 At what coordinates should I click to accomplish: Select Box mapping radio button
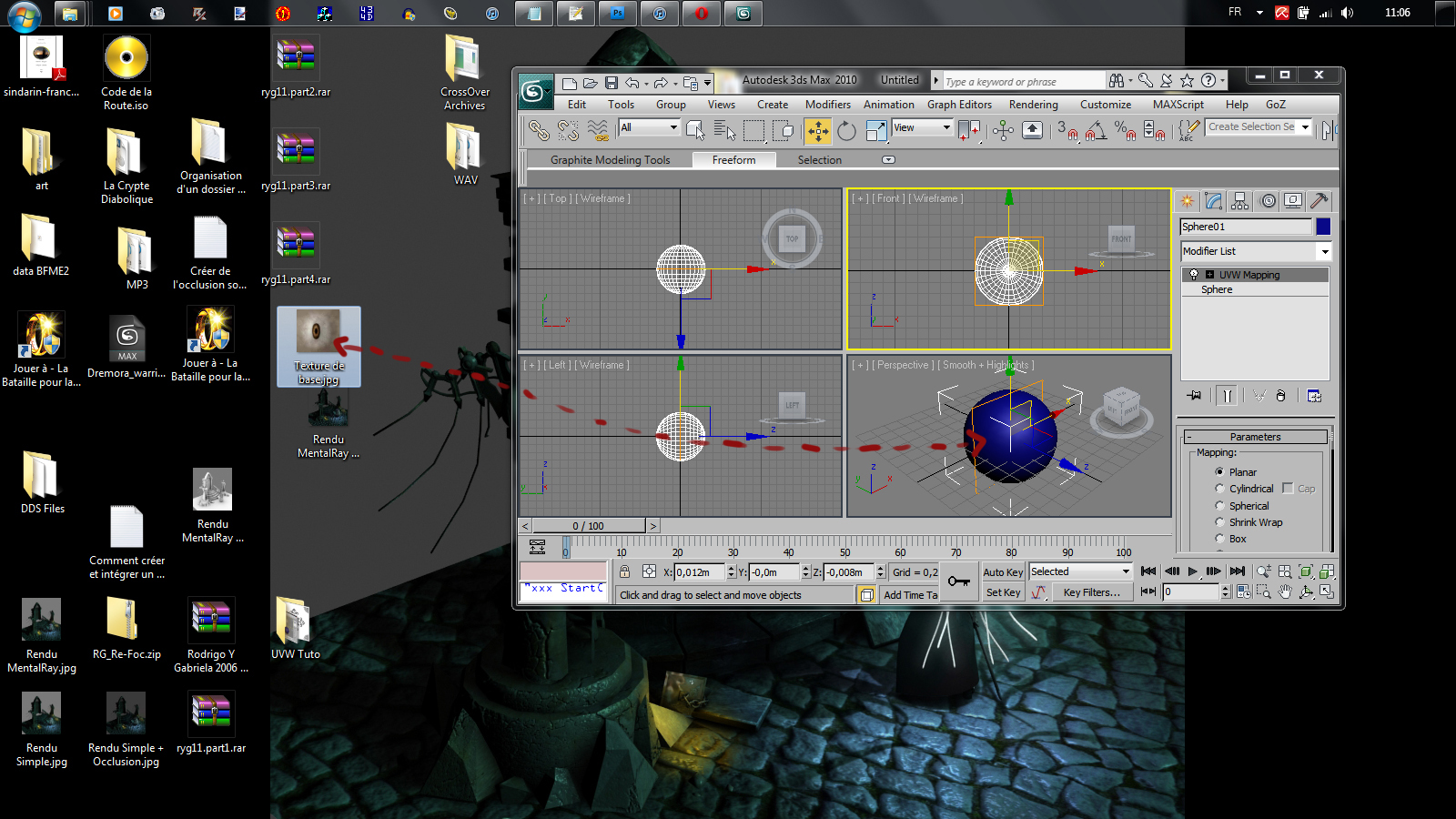point(1219,539)
